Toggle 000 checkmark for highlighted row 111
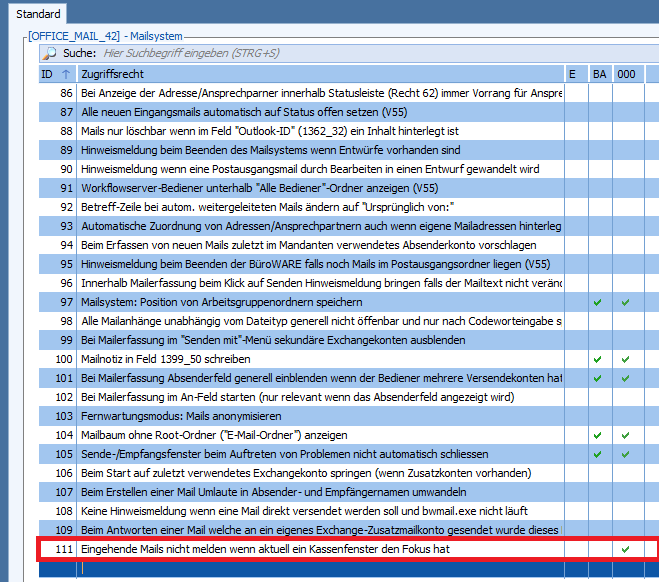The height and width of the screenshot is (582, 659). pos(625,549)
